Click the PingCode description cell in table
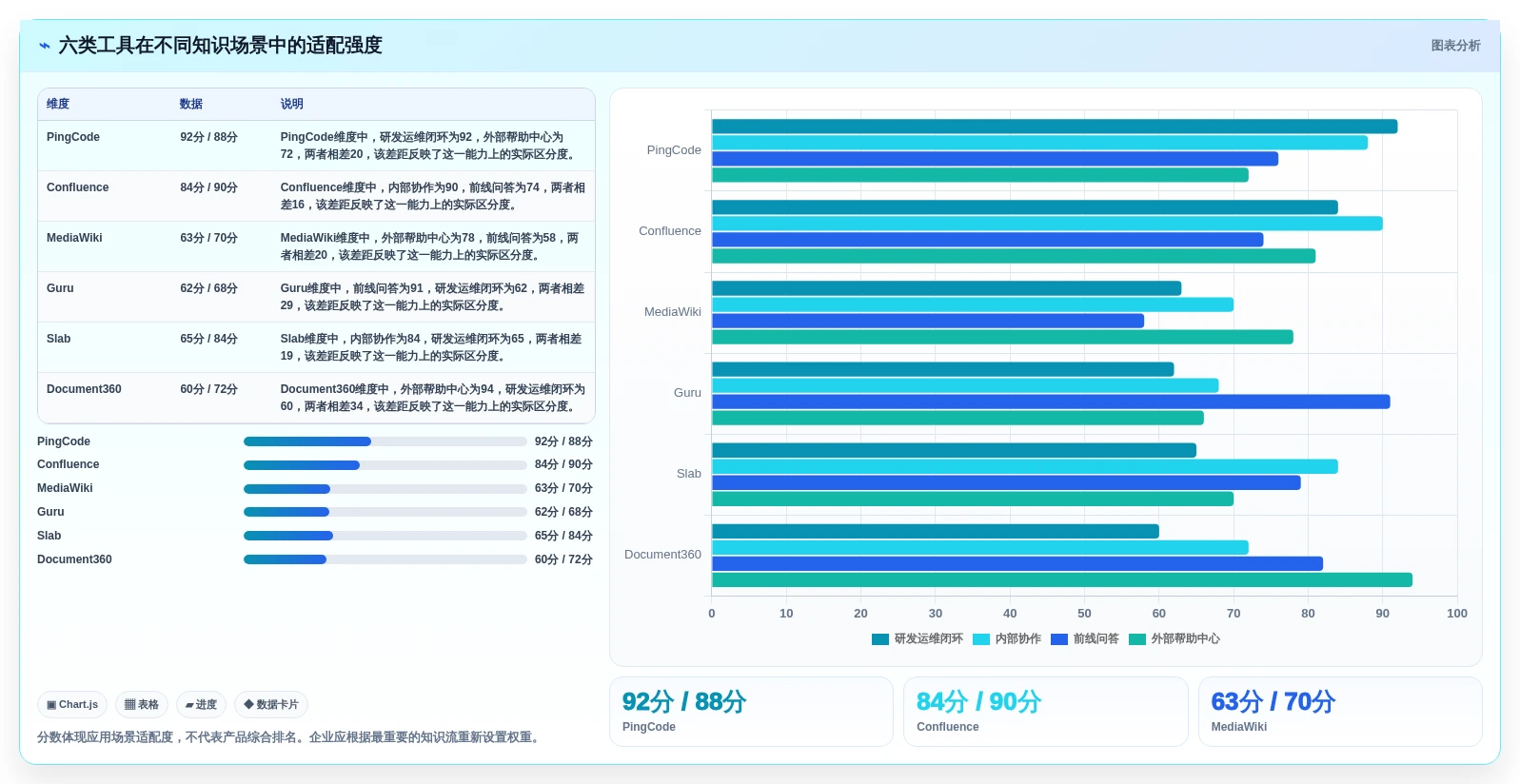This screenshot has height=784, width=1520. tap(433, 146)
